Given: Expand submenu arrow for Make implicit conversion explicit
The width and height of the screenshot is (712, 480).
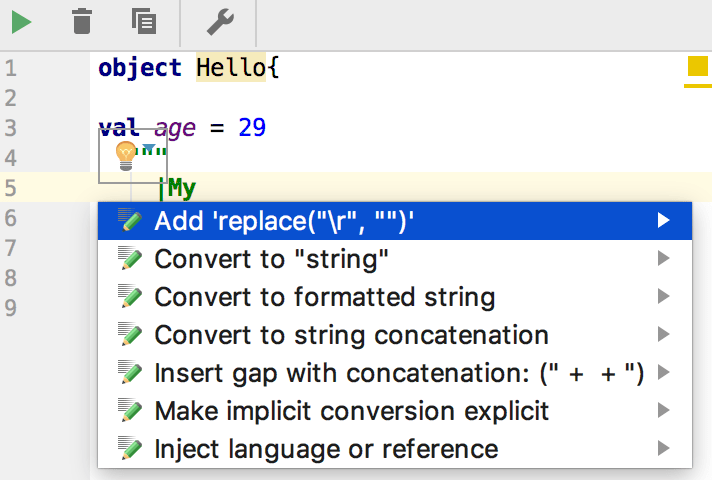Looking at the screenshot, I should click(x=663, y=411).
